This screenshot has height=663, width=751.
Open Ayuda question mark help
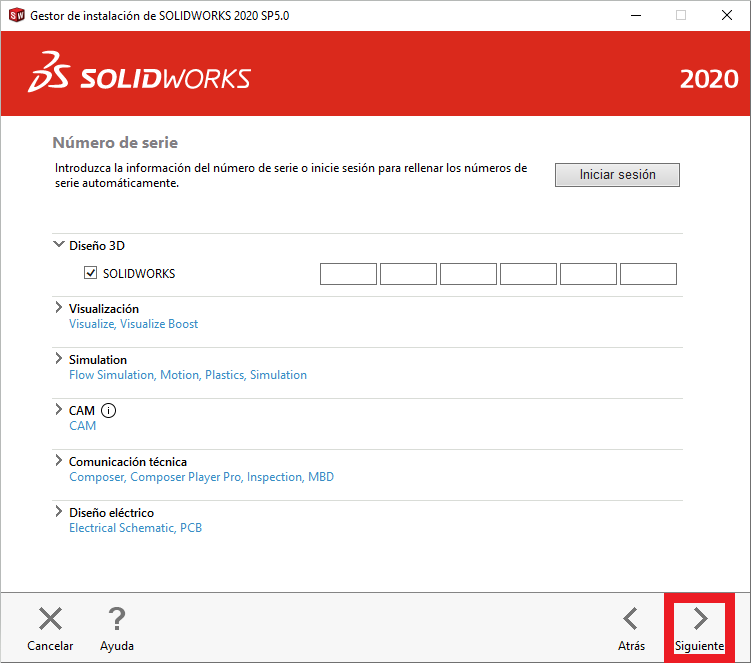116,618
